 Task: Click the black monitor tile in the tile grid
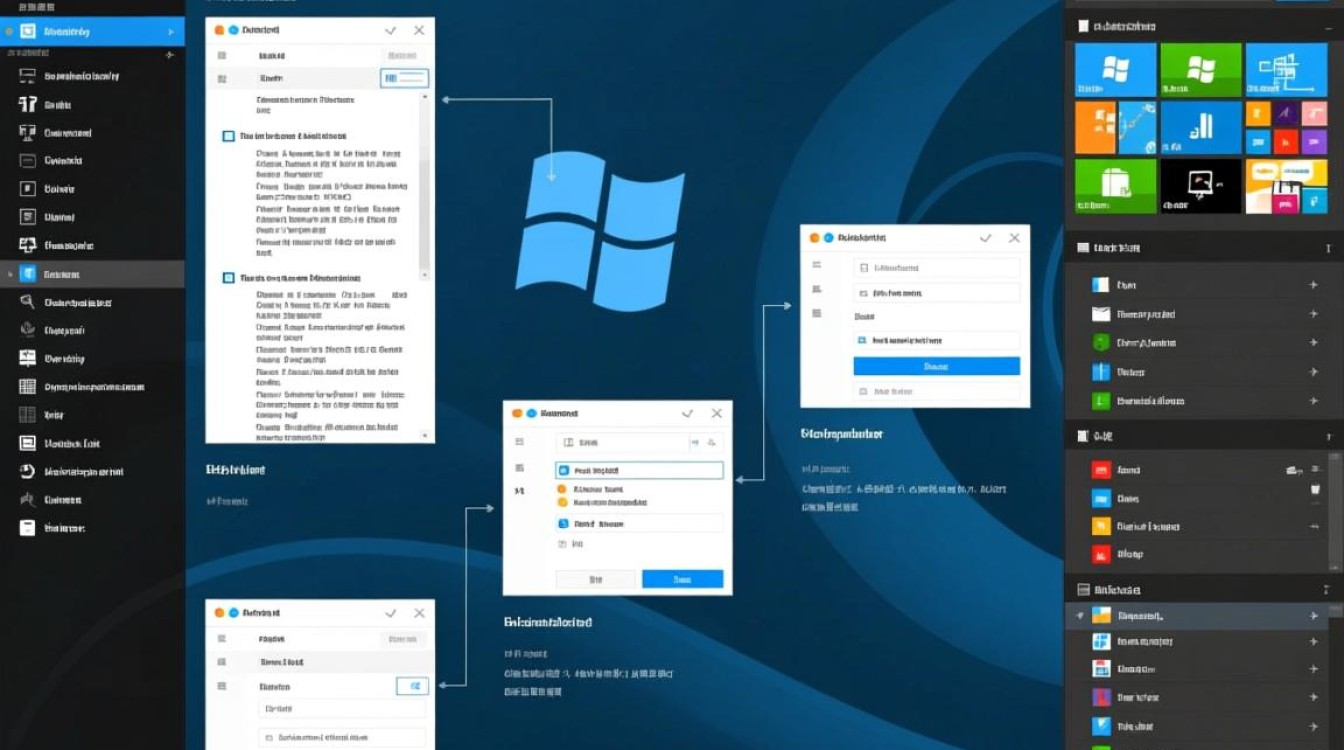[x=1200, y=186]
